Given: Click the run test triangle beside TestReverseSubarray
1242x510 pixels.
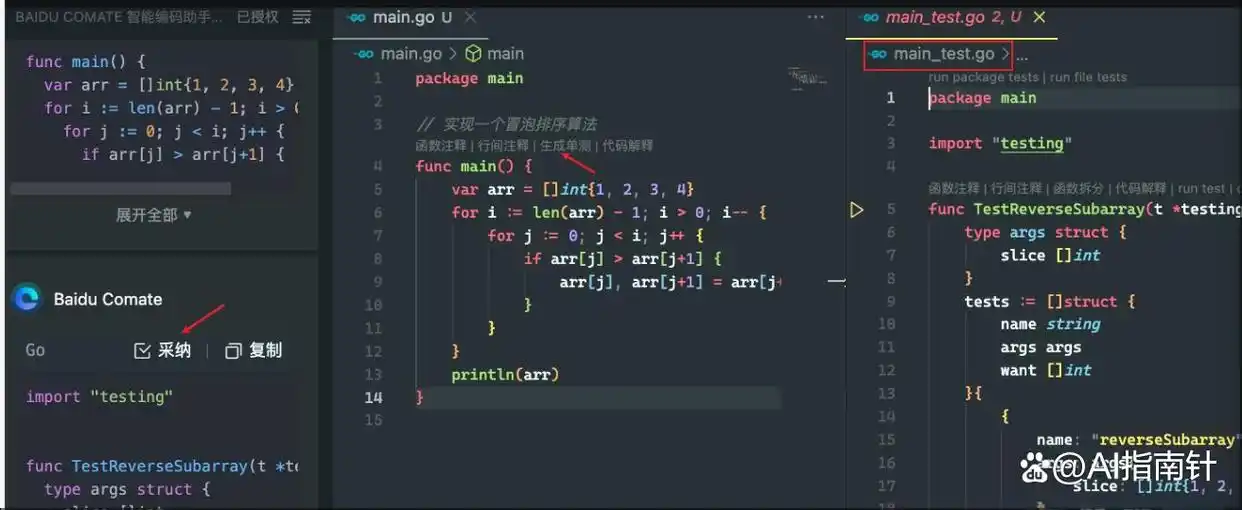Looking at the screenshot, I should [x=856, y=210].
